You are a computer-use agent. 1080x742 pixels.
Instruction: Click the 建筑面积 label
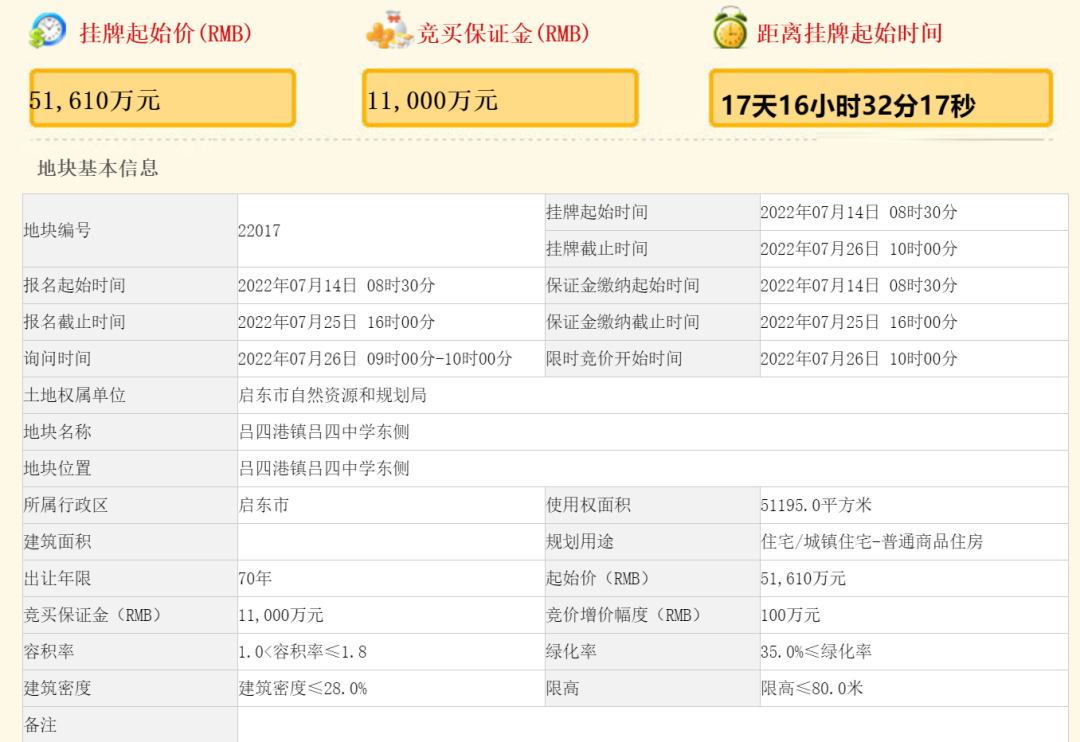coord(57,542)
